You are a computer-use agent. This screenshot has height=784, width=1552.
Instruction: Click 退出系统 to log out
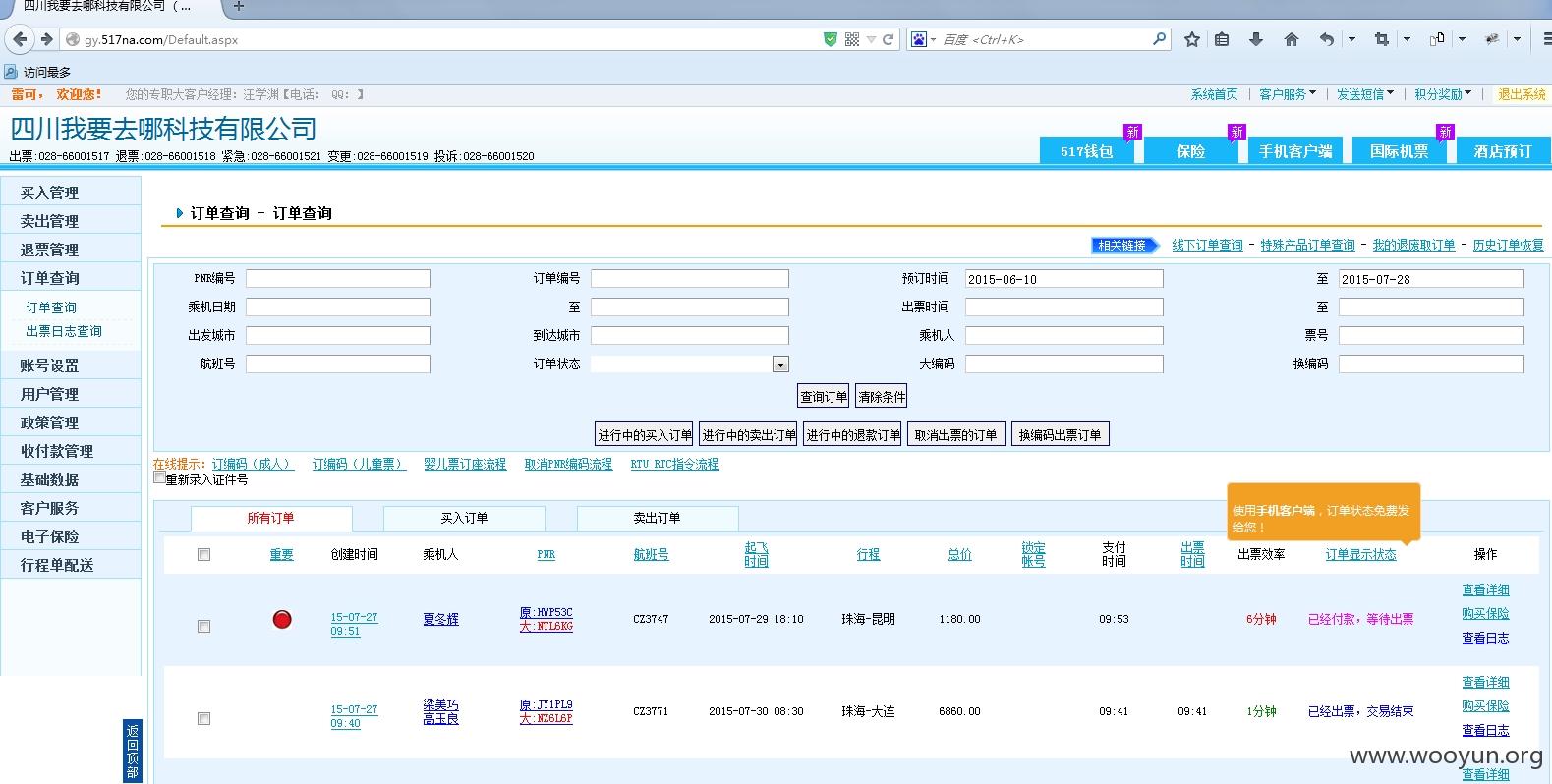point(1522,94)
